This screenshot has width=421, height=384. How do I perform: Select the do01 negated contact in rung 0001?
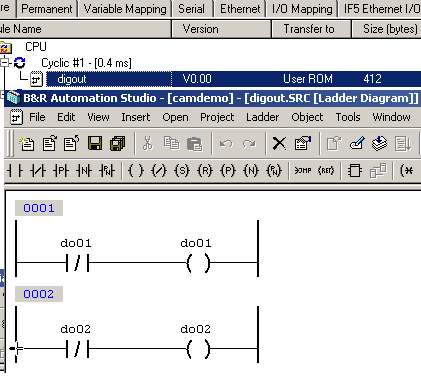click(78, 263)
